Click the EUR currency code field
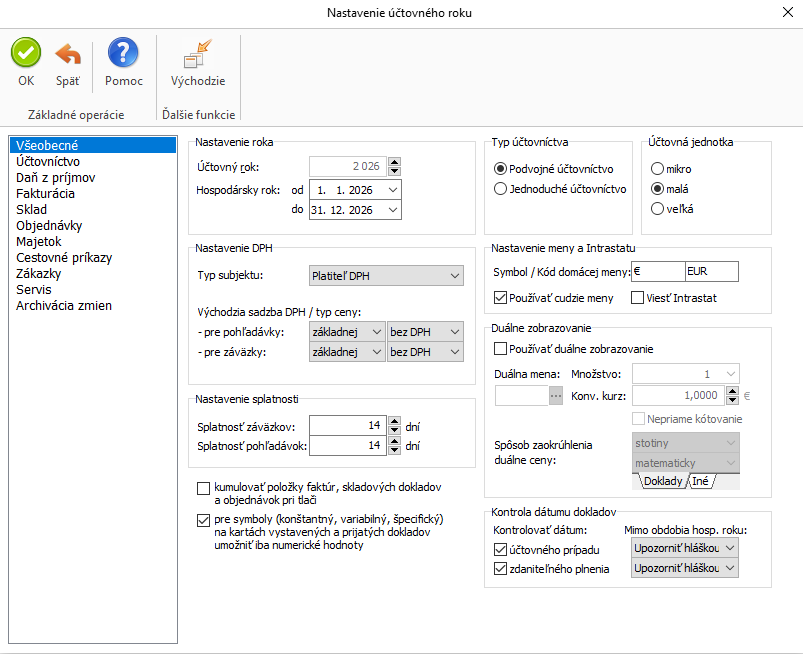 710,271
